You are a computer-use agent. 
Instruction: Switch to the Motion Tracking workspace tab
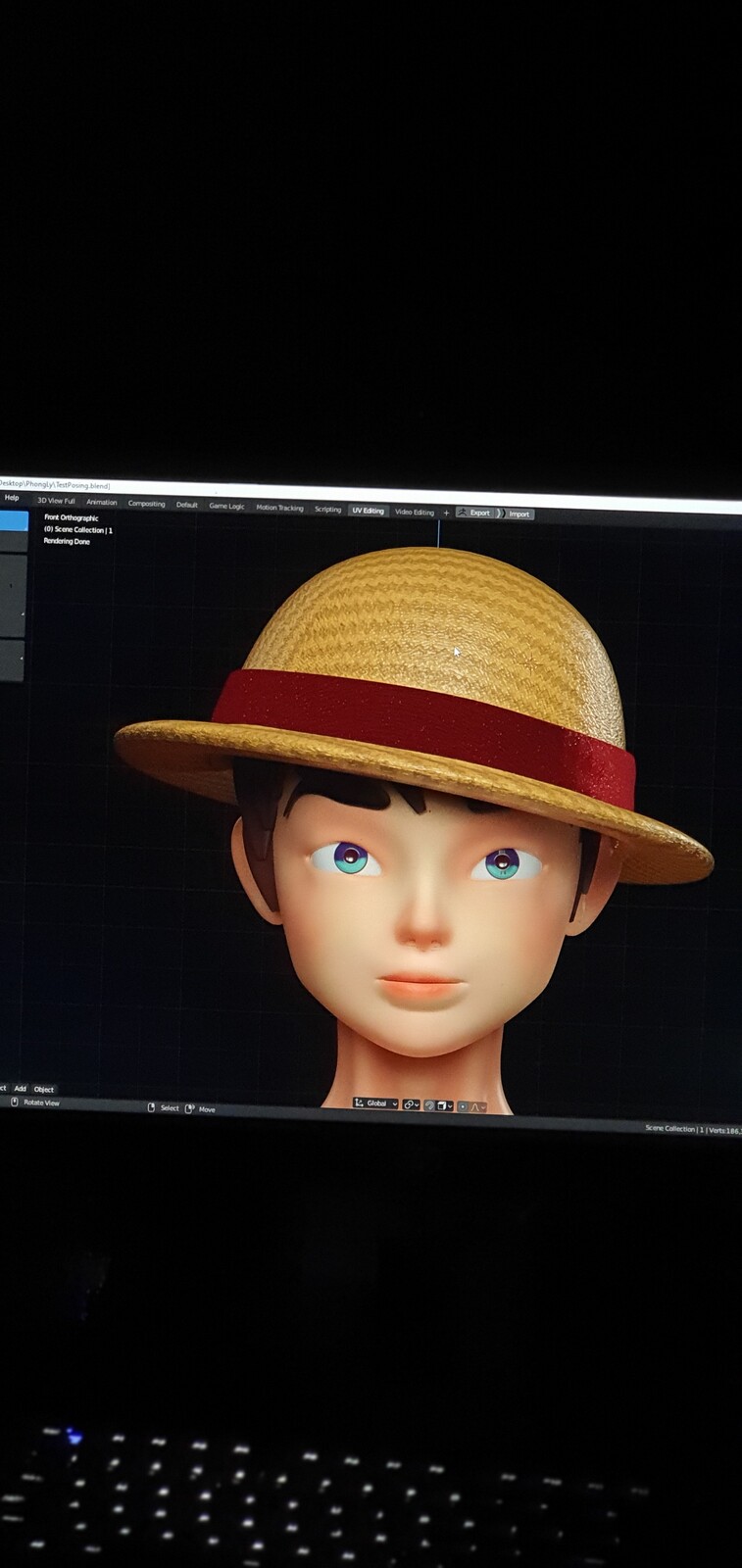279,508
